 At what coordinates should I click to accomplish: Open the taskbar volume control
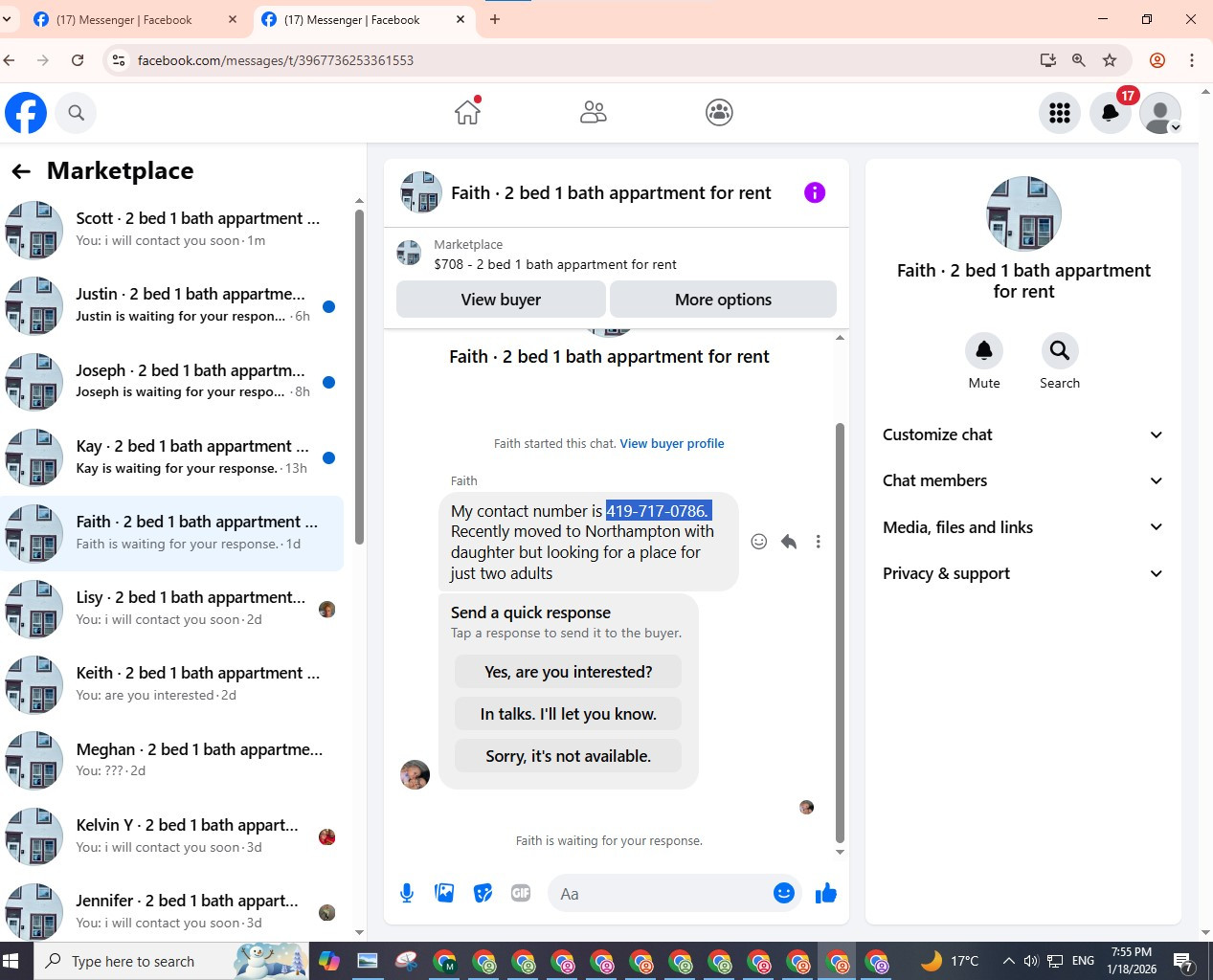(x=1031, y=961)
